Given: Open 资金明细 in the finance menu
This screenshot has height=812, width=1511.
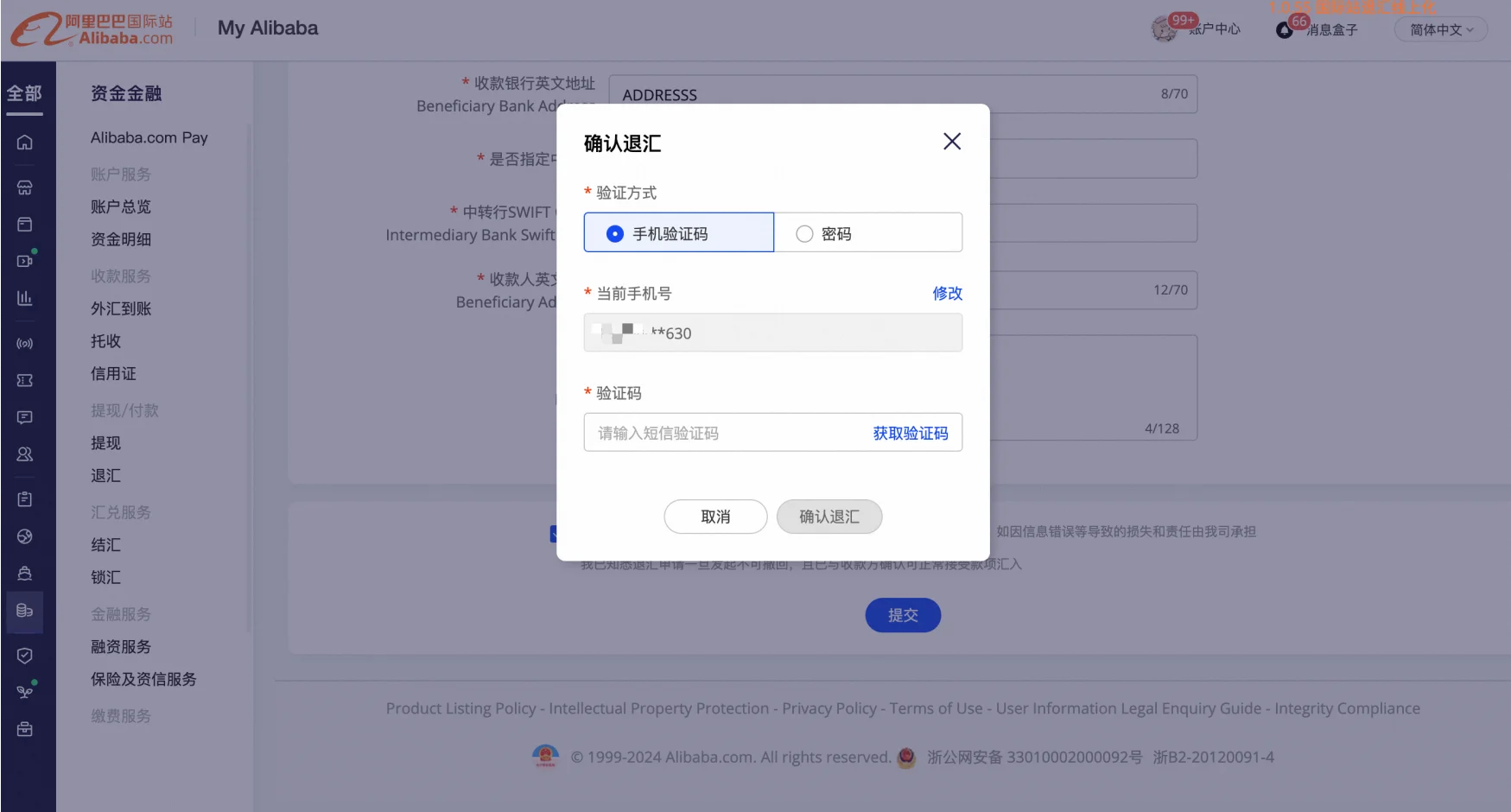Looking at the screenshot, I should tap(121, 239).
